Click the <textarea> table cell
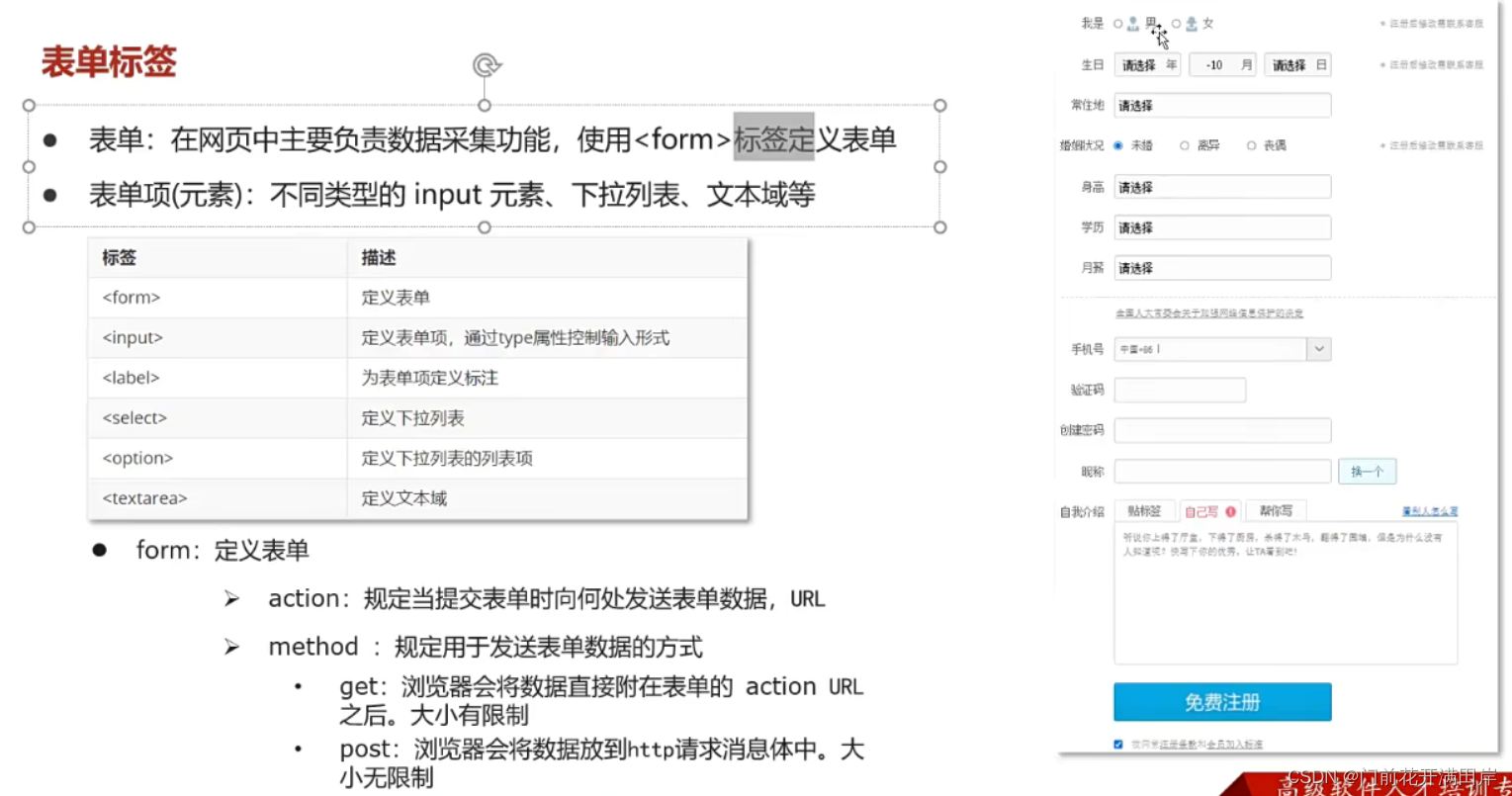 pos(218,498)
